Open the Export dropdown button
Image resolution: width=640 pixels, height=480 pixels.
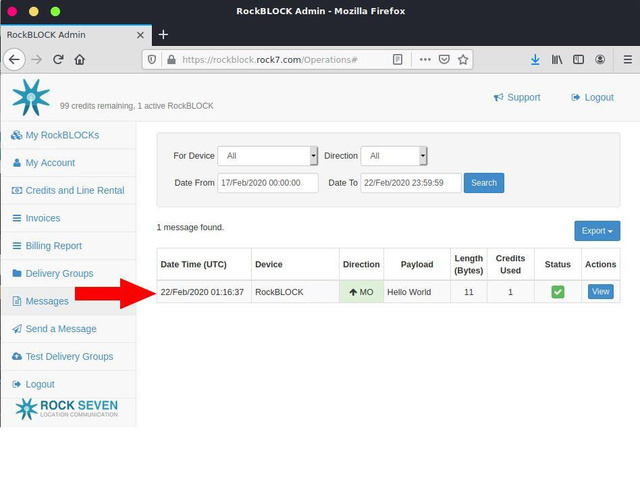[x=597, y=231]
